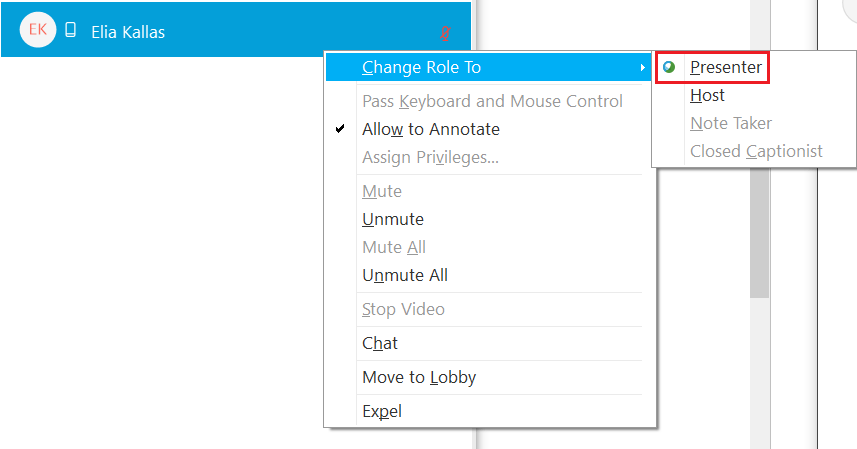This screenshot has height=449, width=857.
Task: Click the red muted microphone icon
Action: tap(445, 33)
